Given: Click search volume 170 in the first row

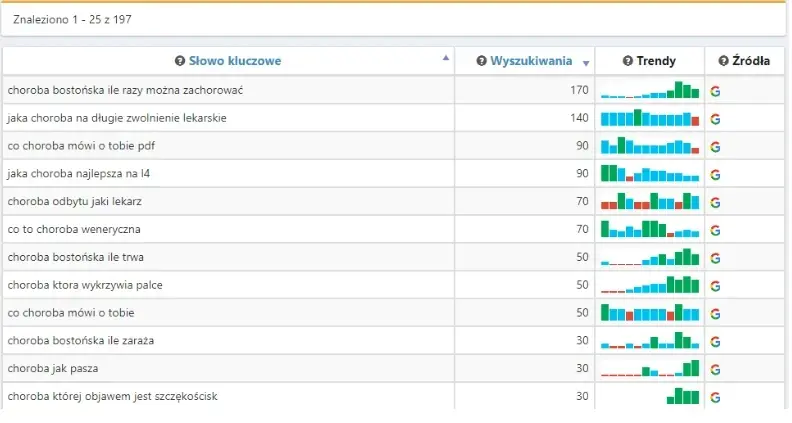Looking at the screenshot, I should click(x=579, y=90).
